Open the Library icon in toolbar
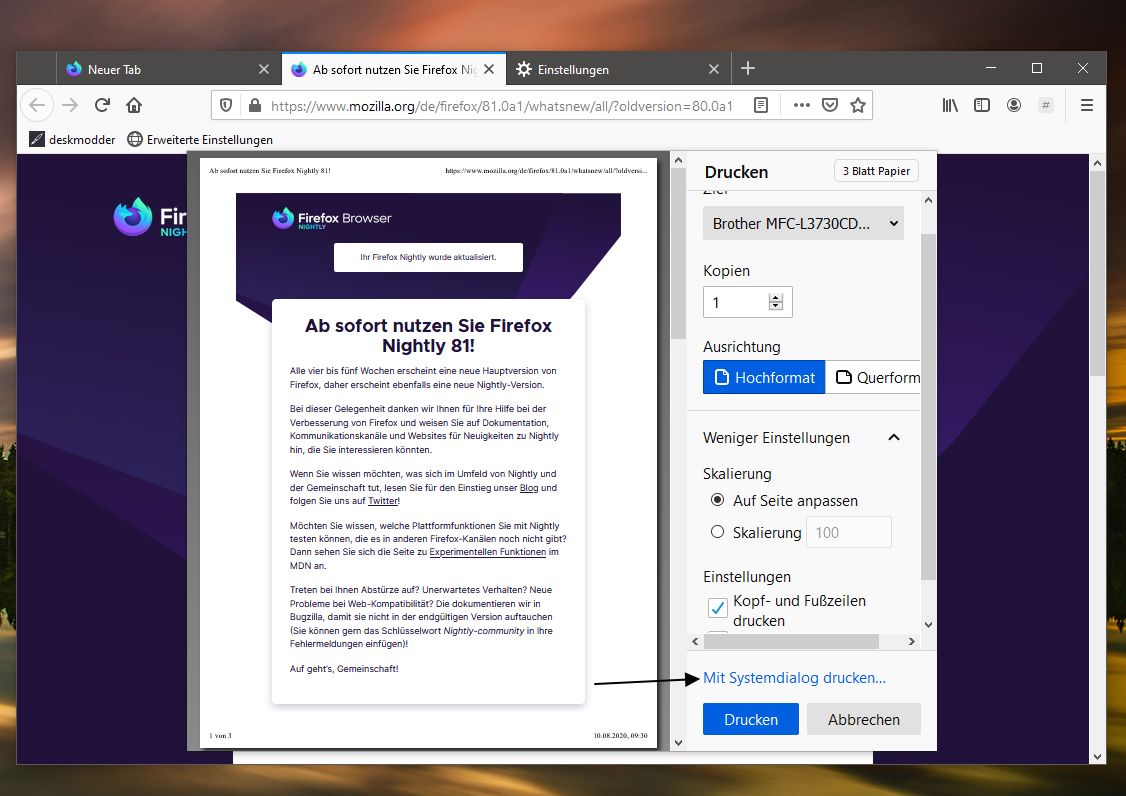This screenshot has width=1126, height=796. [950, 106]
